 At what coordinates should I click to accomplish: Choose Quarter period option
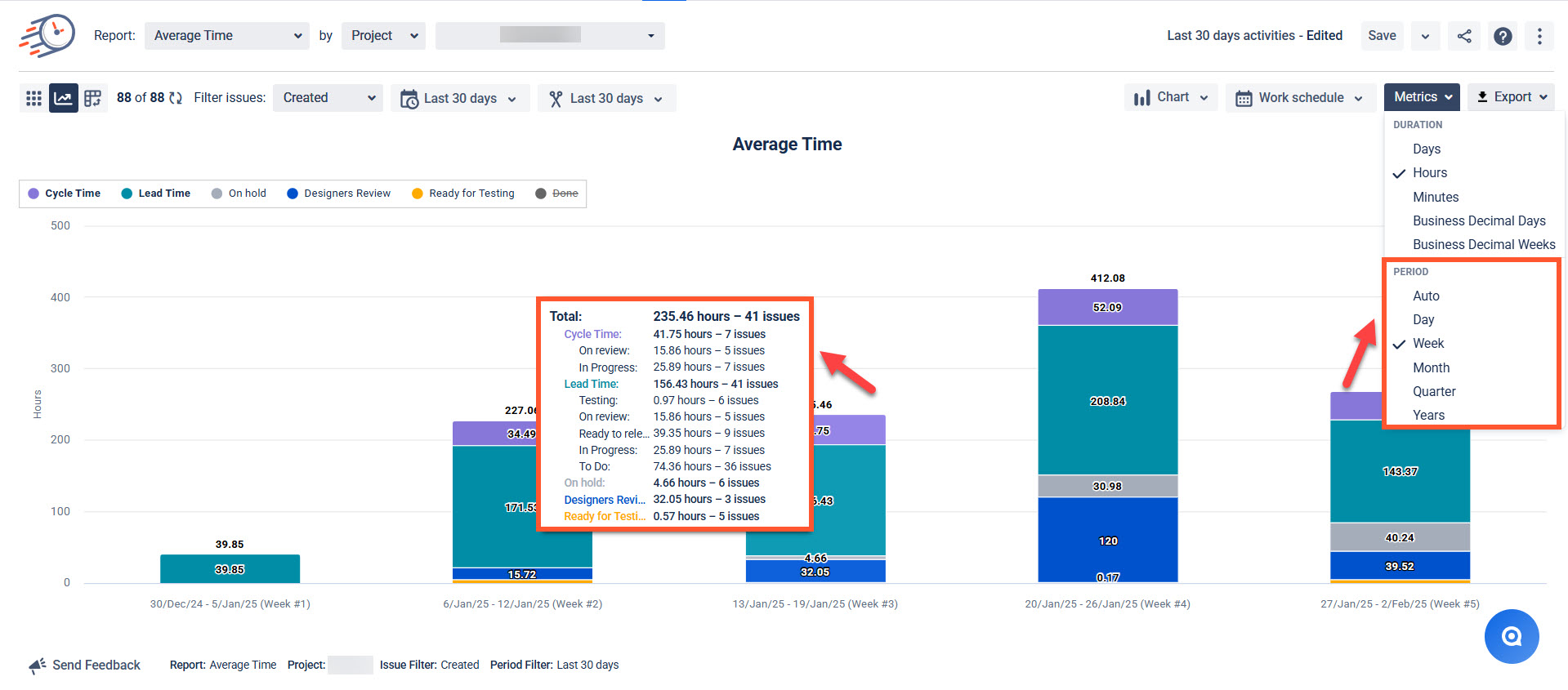coord(1434,391)
